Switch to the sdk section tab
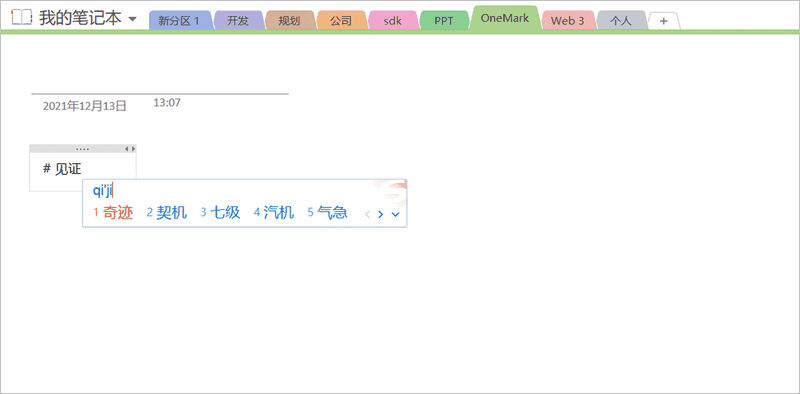 (x=392, y=21)
